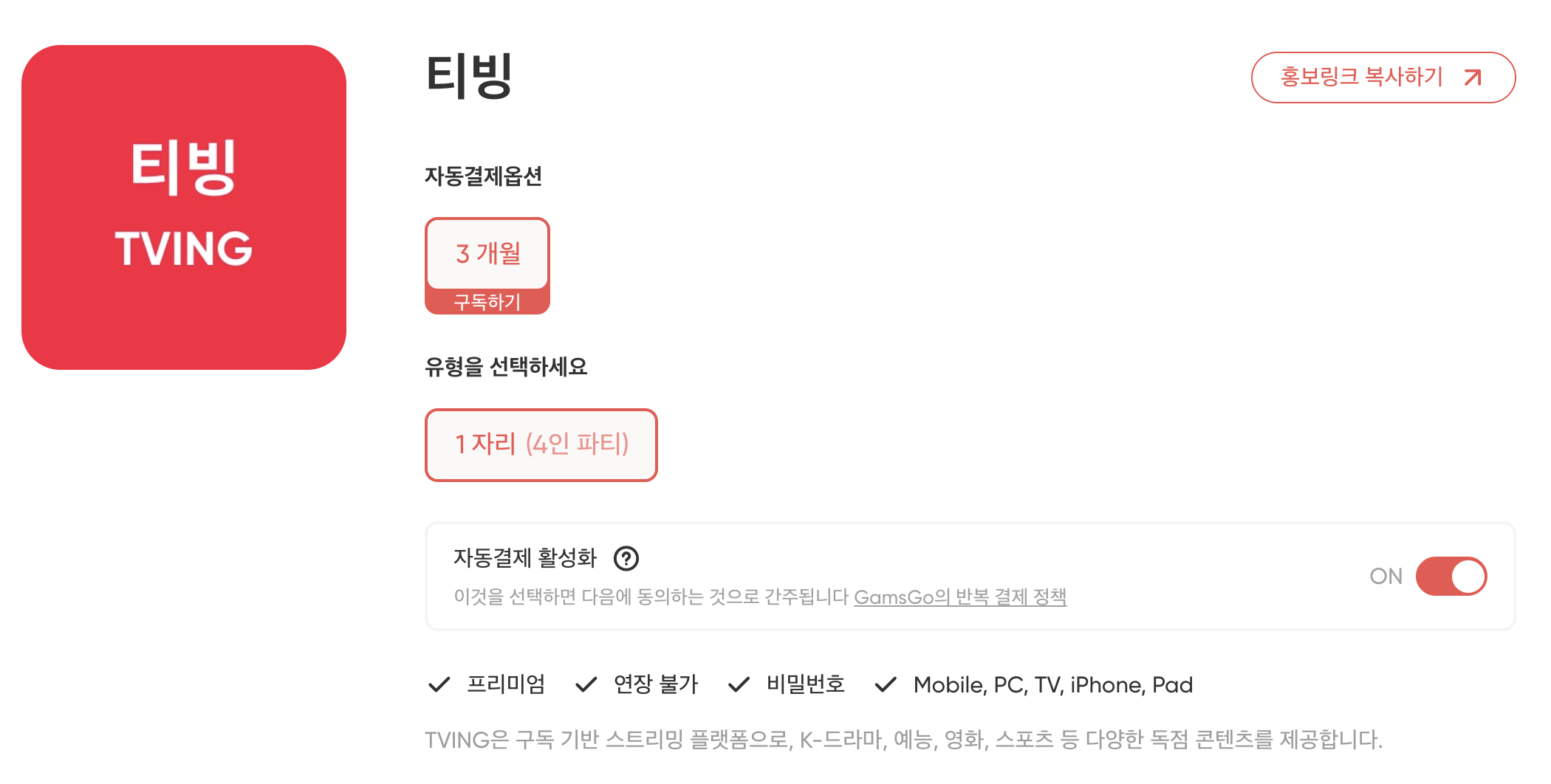Select the 3 개월 payment option
The image size is (1551, 784).
pos(487,253)
